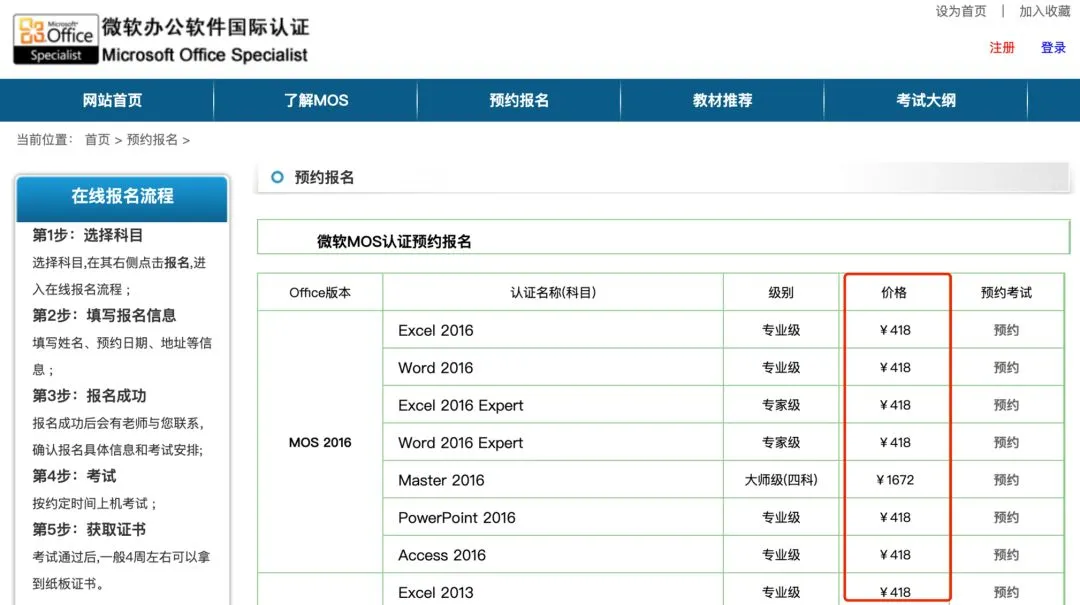The height and width of the screenshot is (605, 1080).
Task: Click 预约 for Word 2016
Action: (1006, 367)
